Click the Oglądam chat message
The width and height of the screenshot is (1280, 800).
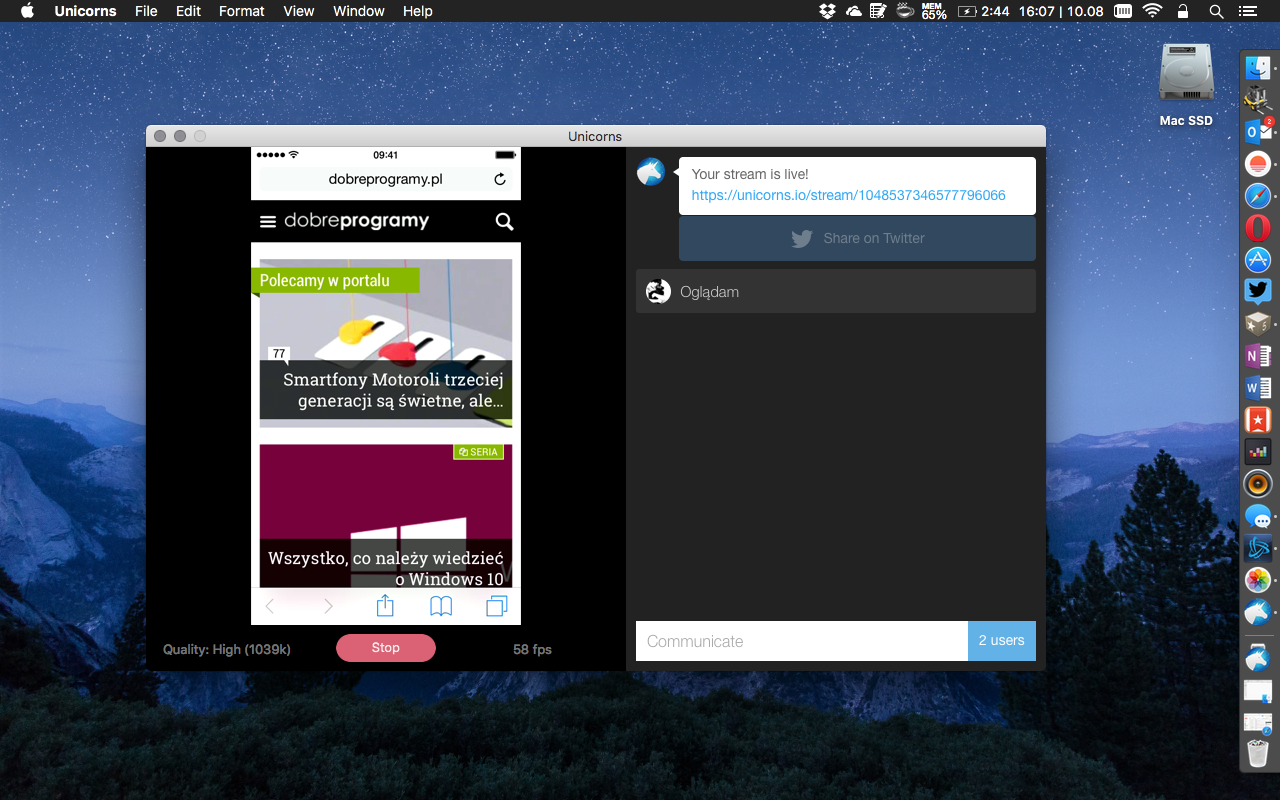(x=836, y=292)
